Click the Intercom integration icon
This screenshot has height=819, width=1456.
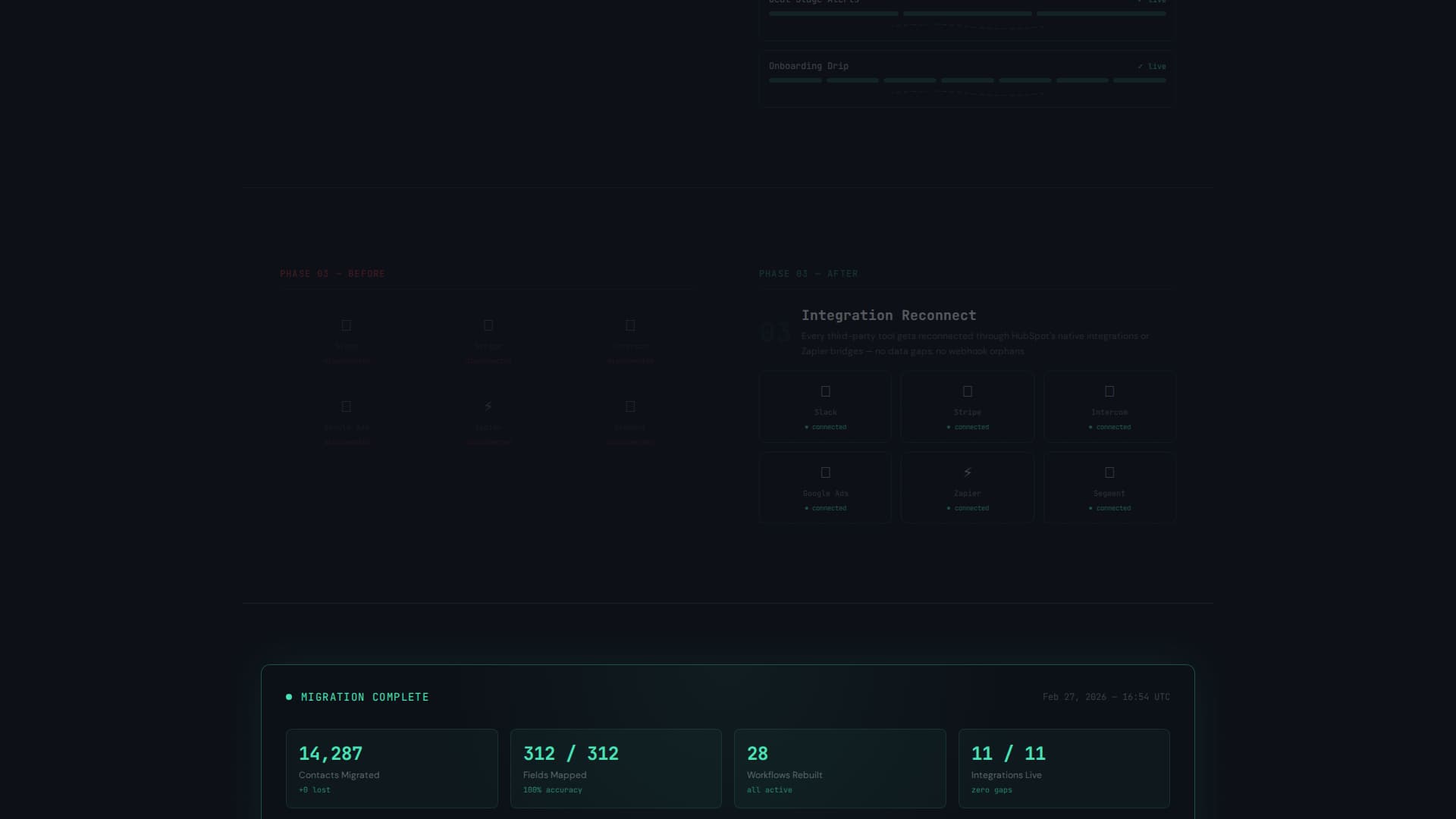click(x=1109, y=391)
